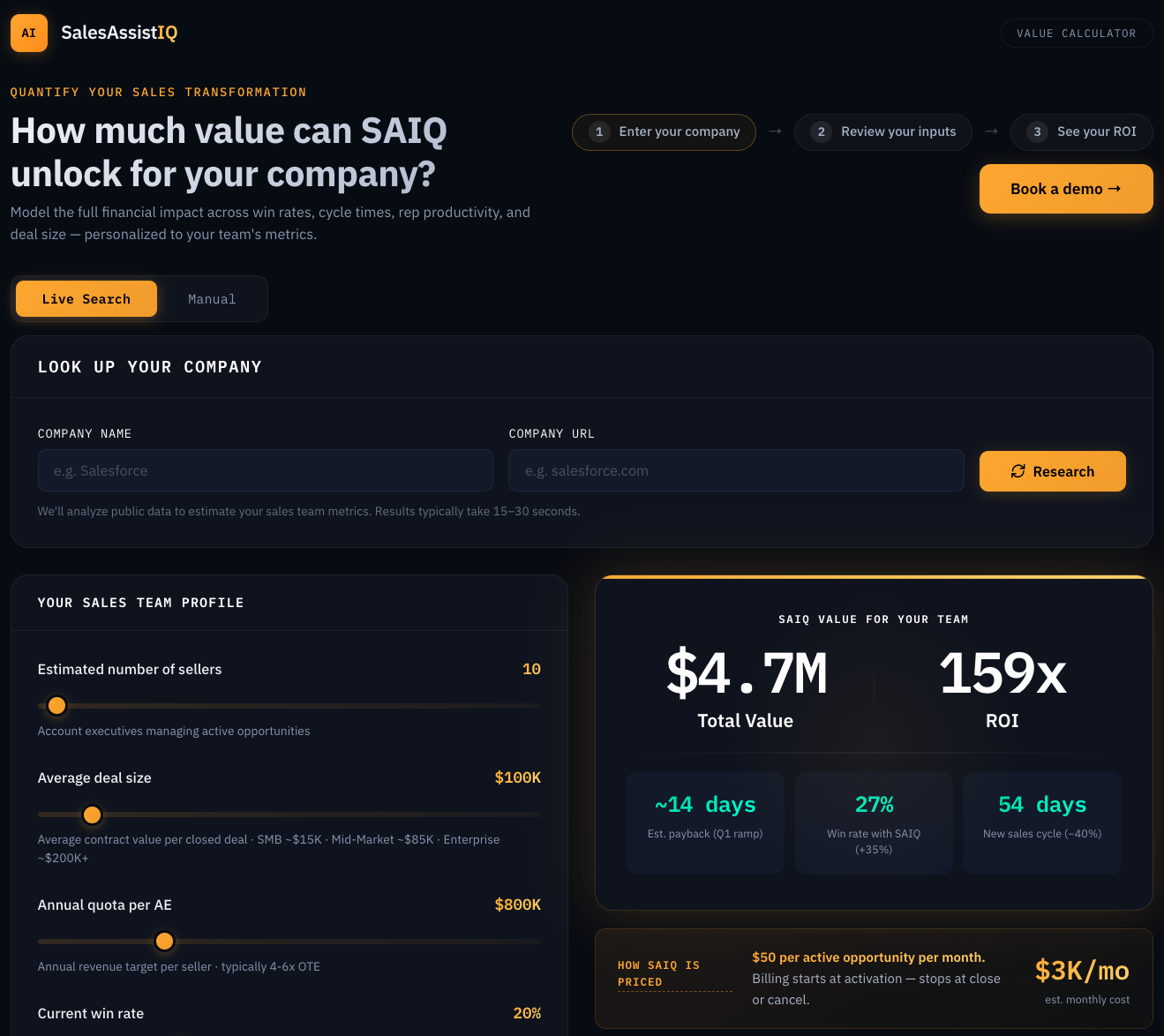Click the $4.7M Total Value figure

click(x=747, y=672)
